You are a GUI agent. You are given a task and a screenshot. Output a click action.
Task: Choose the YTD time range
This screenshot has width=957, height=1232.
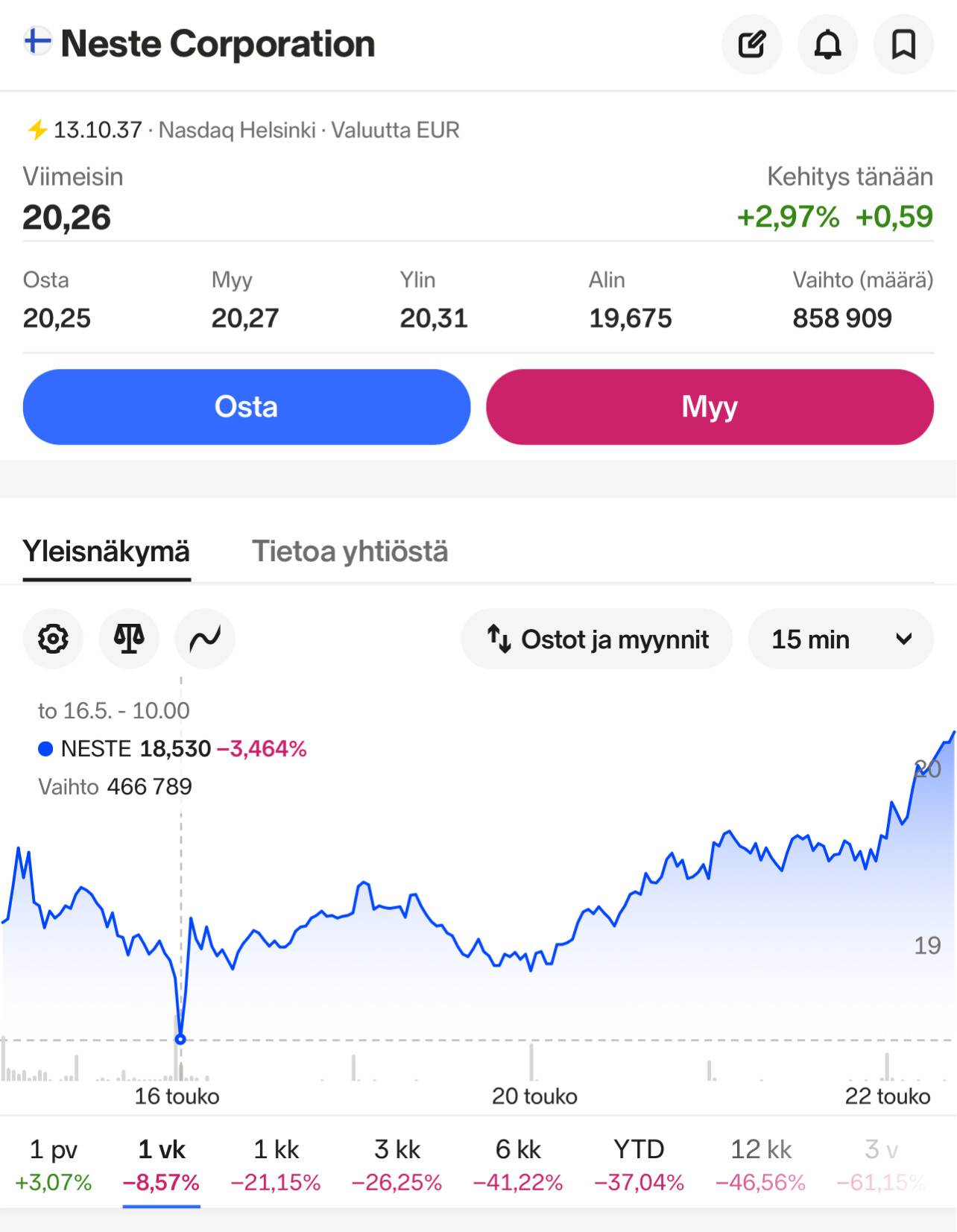pos(639,1163)
